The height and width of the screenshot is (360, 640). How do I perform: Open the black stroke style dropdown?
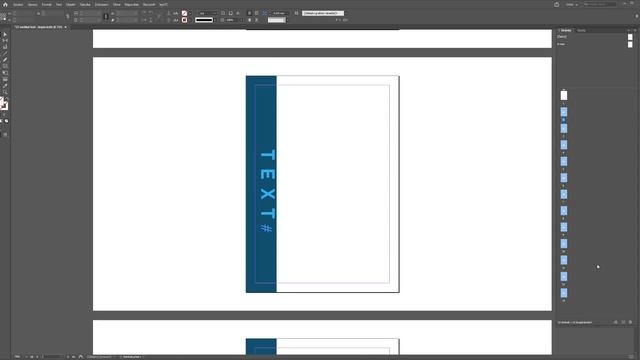pos(205,20)
